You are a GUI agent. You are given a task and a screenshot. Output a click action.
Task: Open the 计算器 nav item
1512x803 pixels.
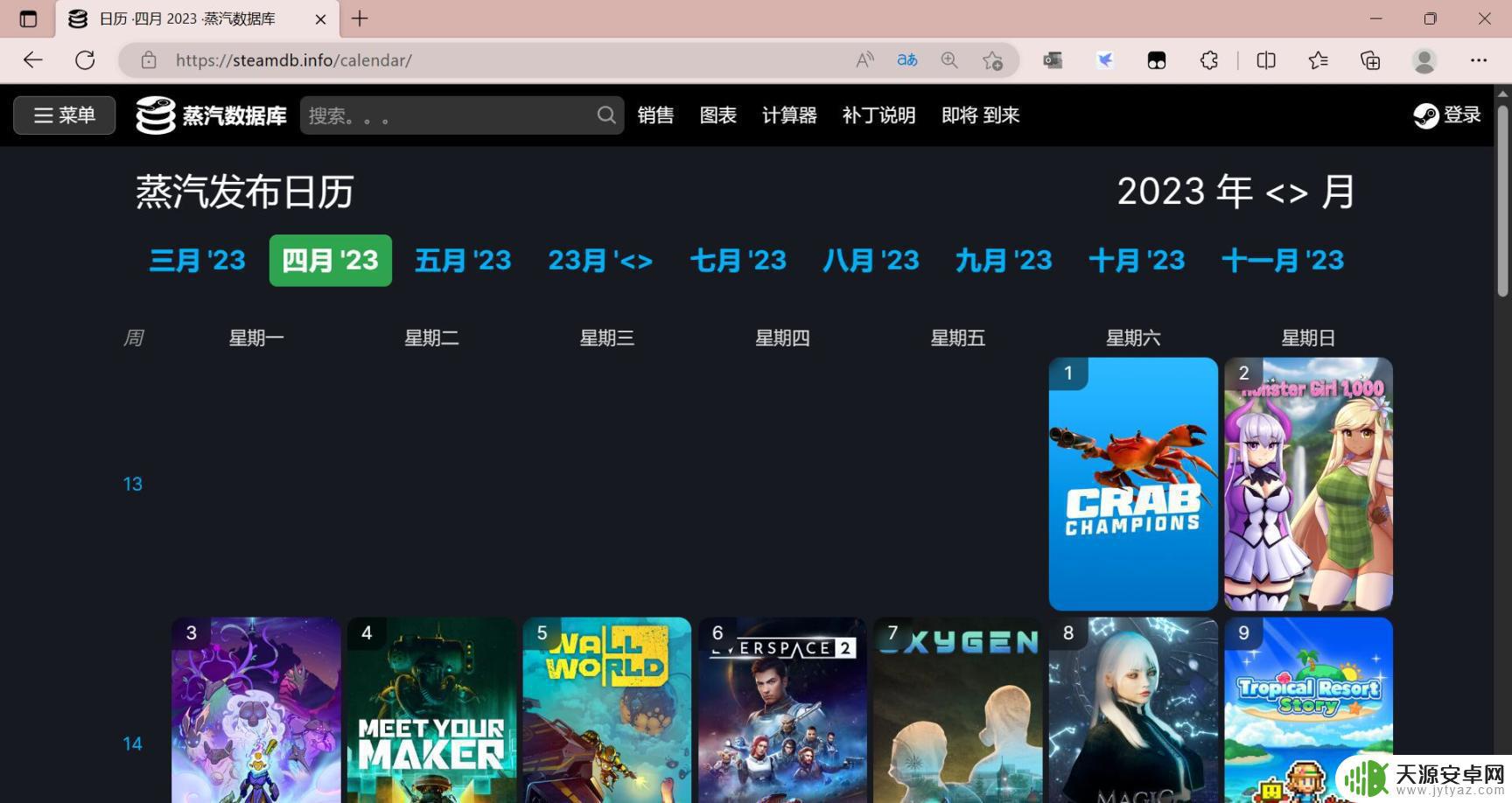click(x=789, y=115)
